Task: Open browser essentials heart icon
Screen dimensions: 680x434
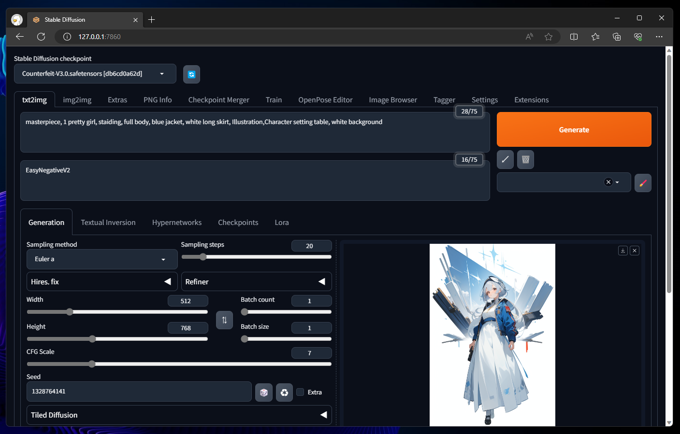Action: [x=638, y=37]
